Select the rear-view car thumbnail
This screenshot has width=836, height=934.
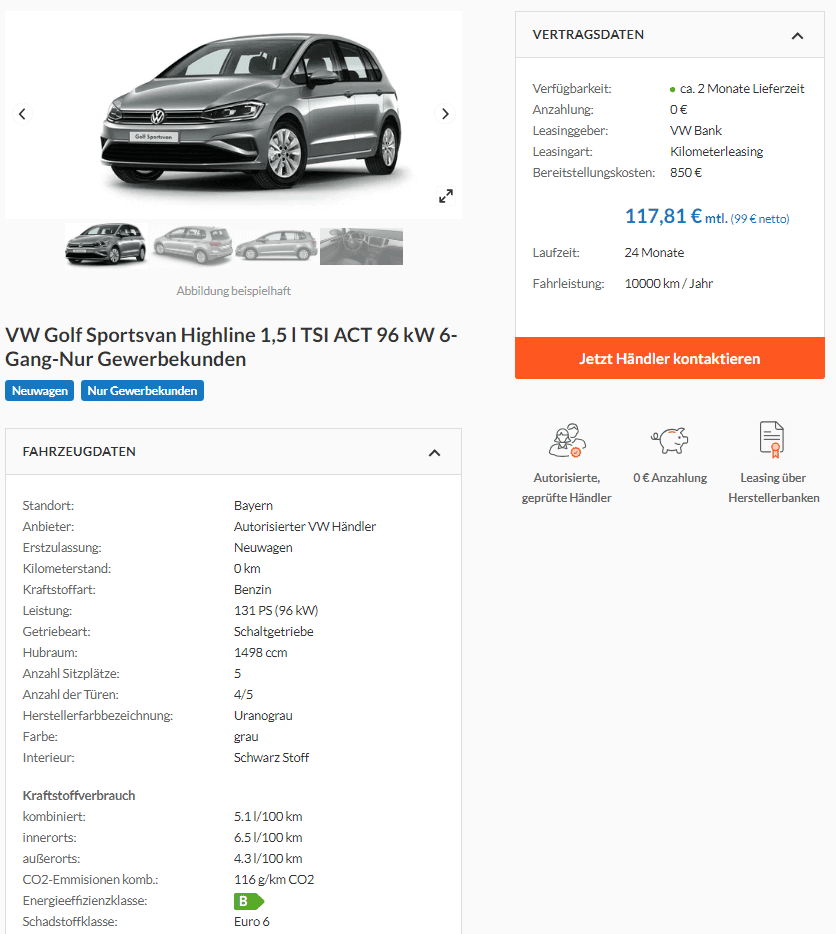(192, 245)
